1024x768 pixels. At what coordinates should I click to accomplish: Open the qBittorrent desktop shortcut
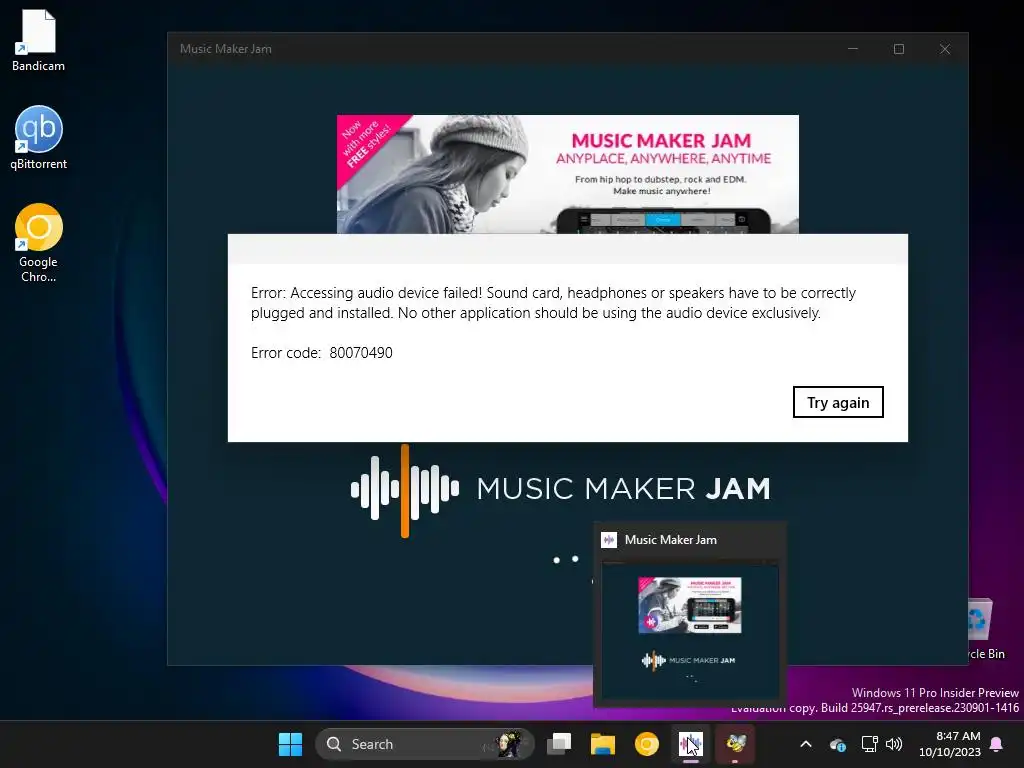(39, 138)
